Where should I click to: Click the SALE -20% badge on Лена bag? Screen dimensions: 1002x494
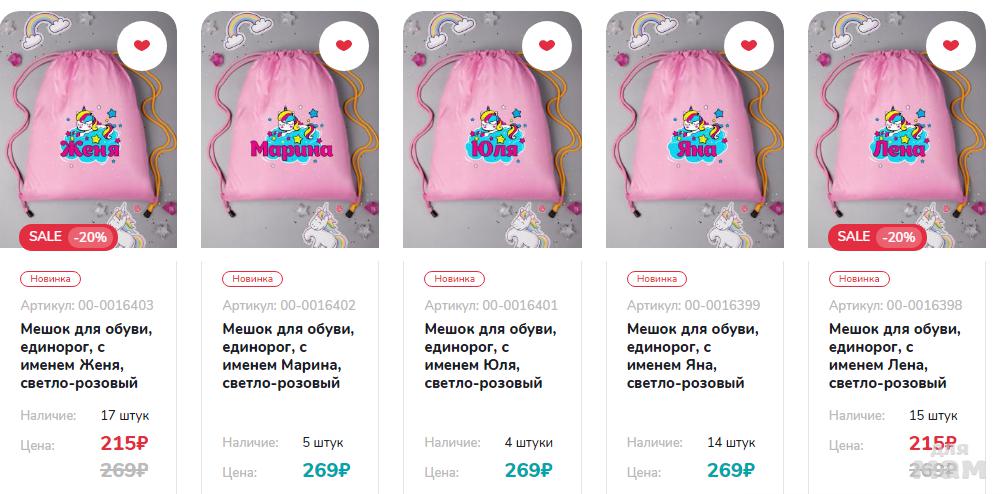(877, 237)
